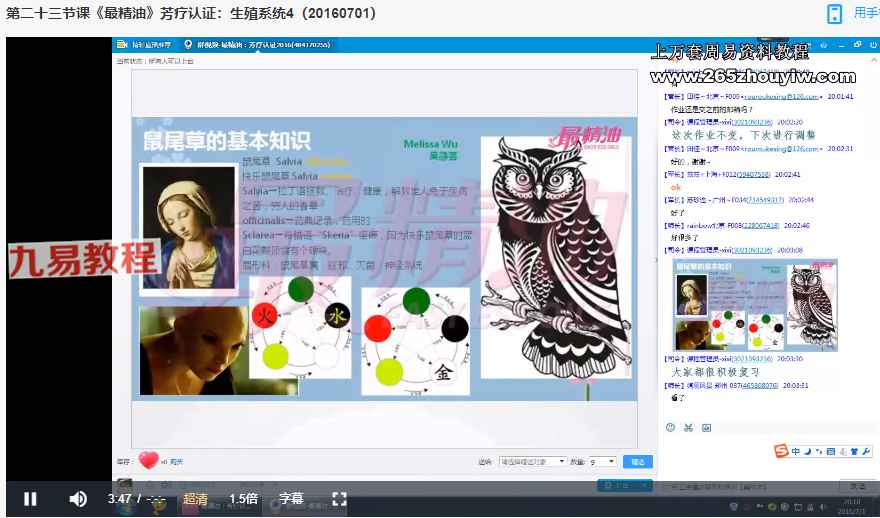Viewport: 880px width, 518px height.
Task: Click the Madonna painting on the slide
Action: point(189,227)
